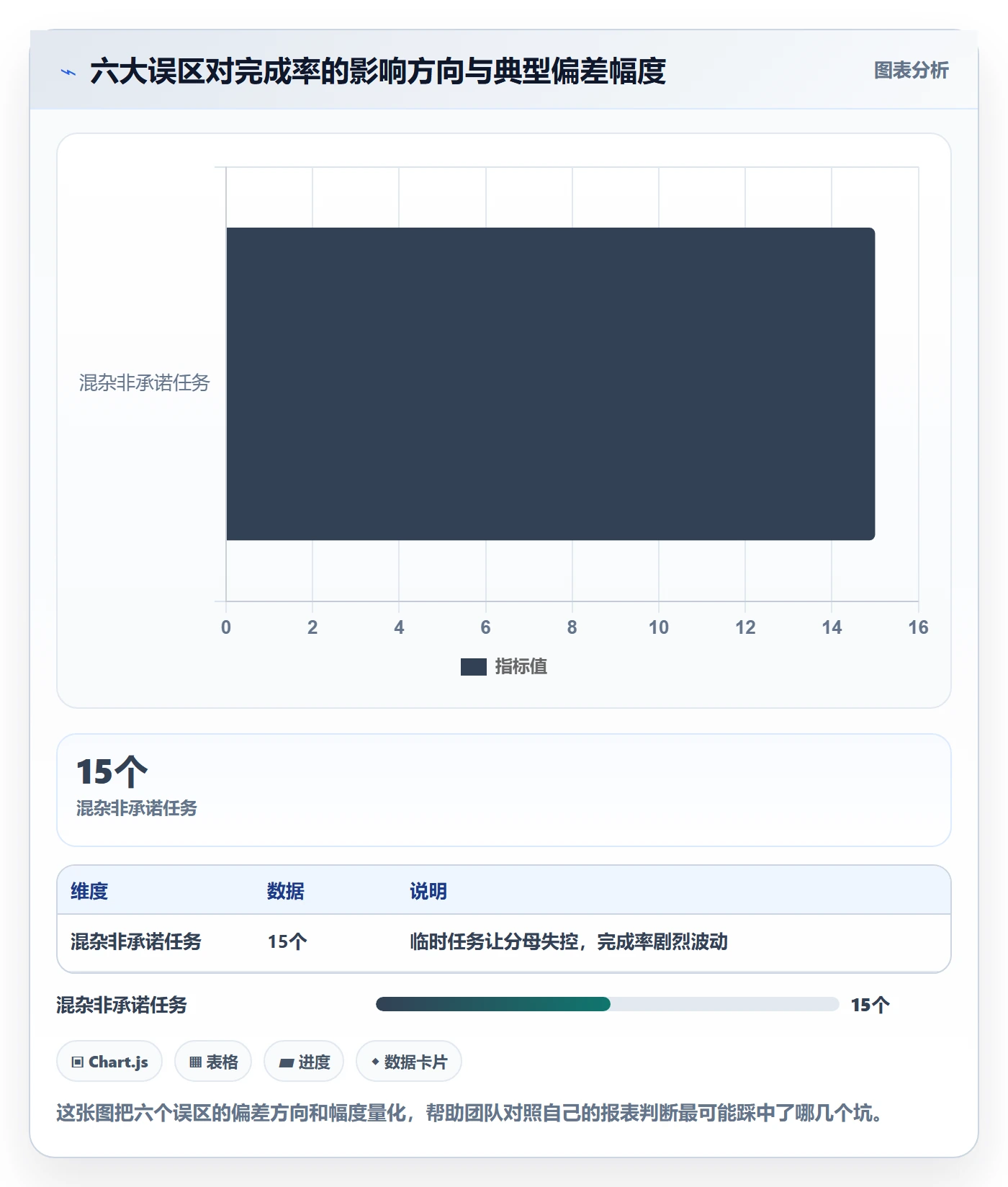1008x1187 pixels.
Task: Click the 图表分析 label in header
Action: 911,71
